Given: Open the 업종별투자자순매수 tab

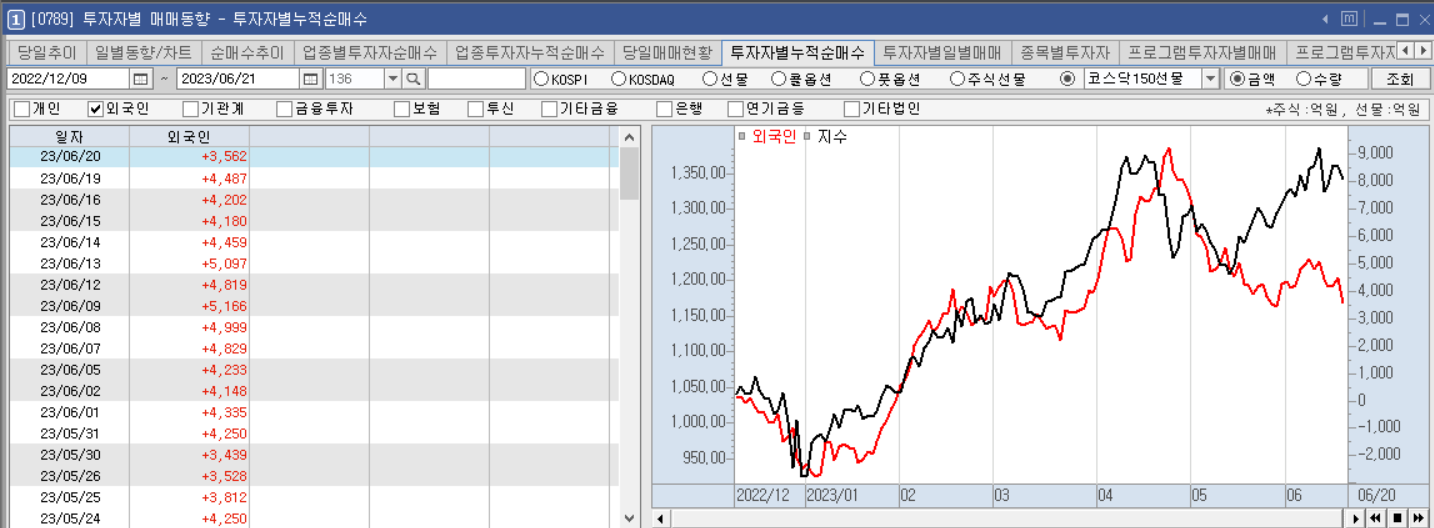Looking at the screenshot, I should tap(370, 52).
